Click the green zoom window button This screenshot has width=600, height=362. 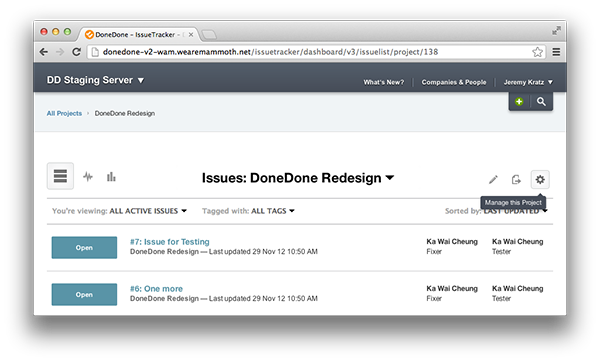[x=67, y=32]
